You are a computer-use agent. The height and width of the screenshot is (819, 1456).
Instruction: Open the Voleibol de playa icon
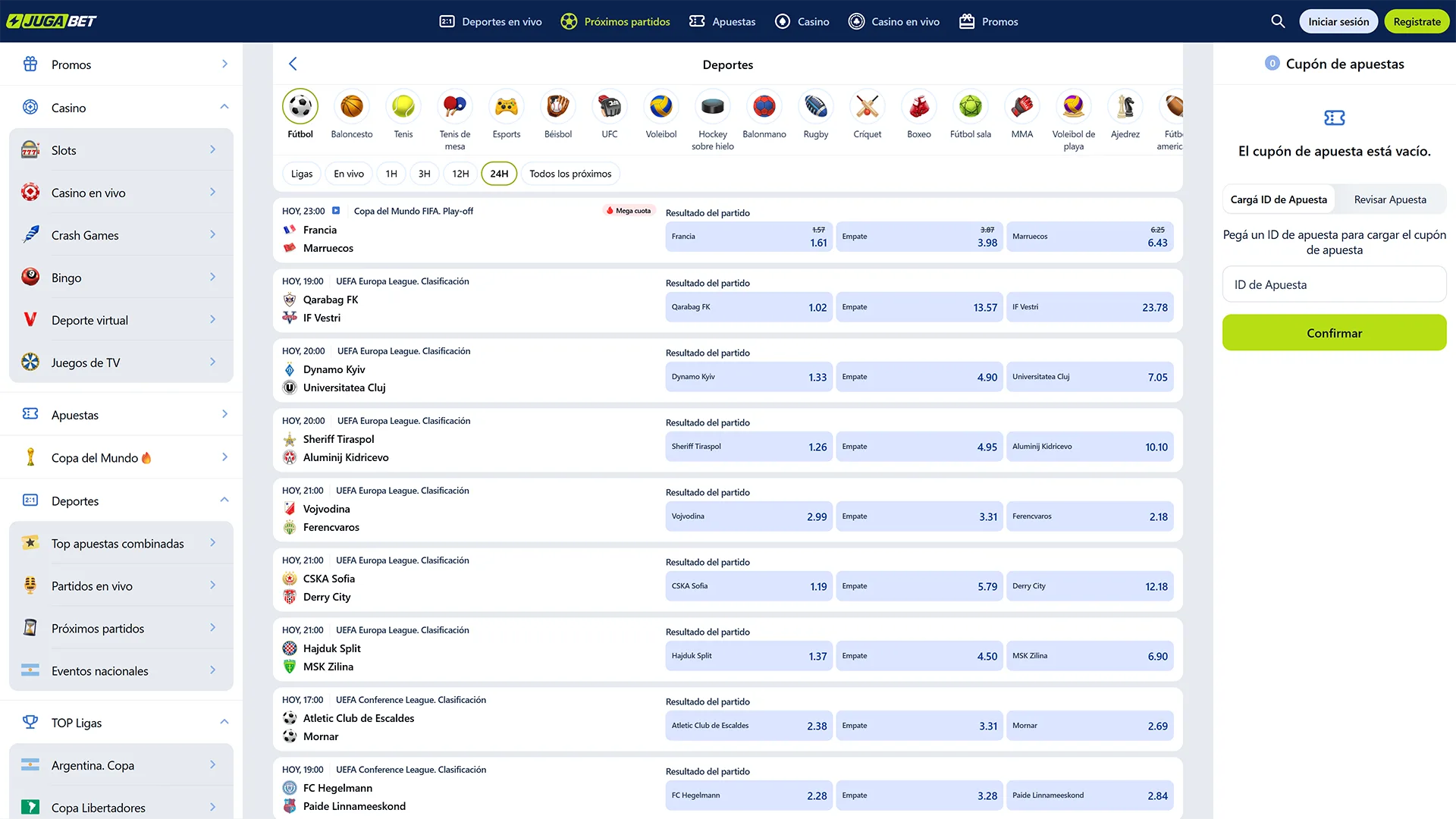(1074, 107)
